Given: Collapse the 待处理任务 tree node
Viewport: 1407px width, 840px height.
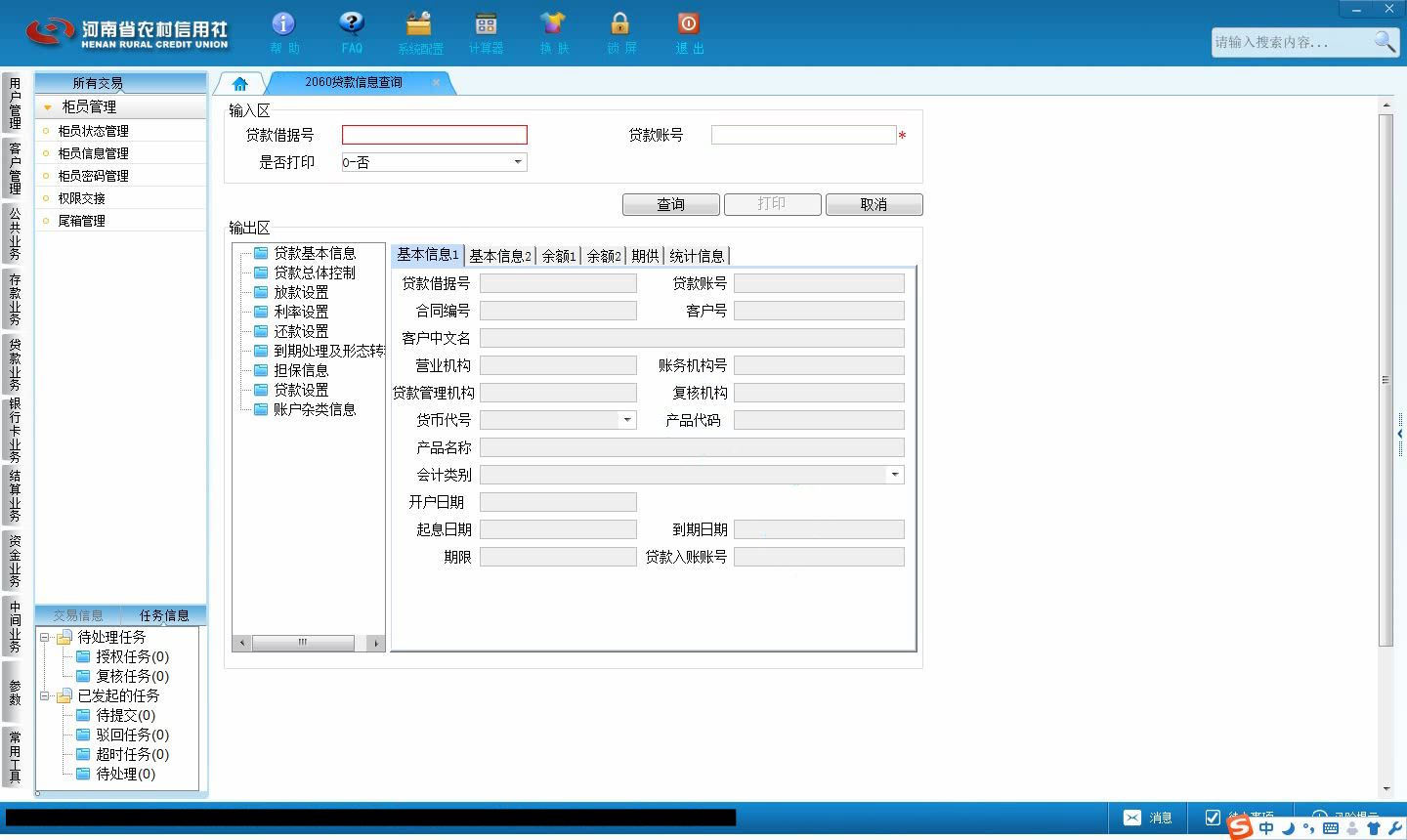Looking at the screenshot, I should pyautogui.click(x=44, y=637).
